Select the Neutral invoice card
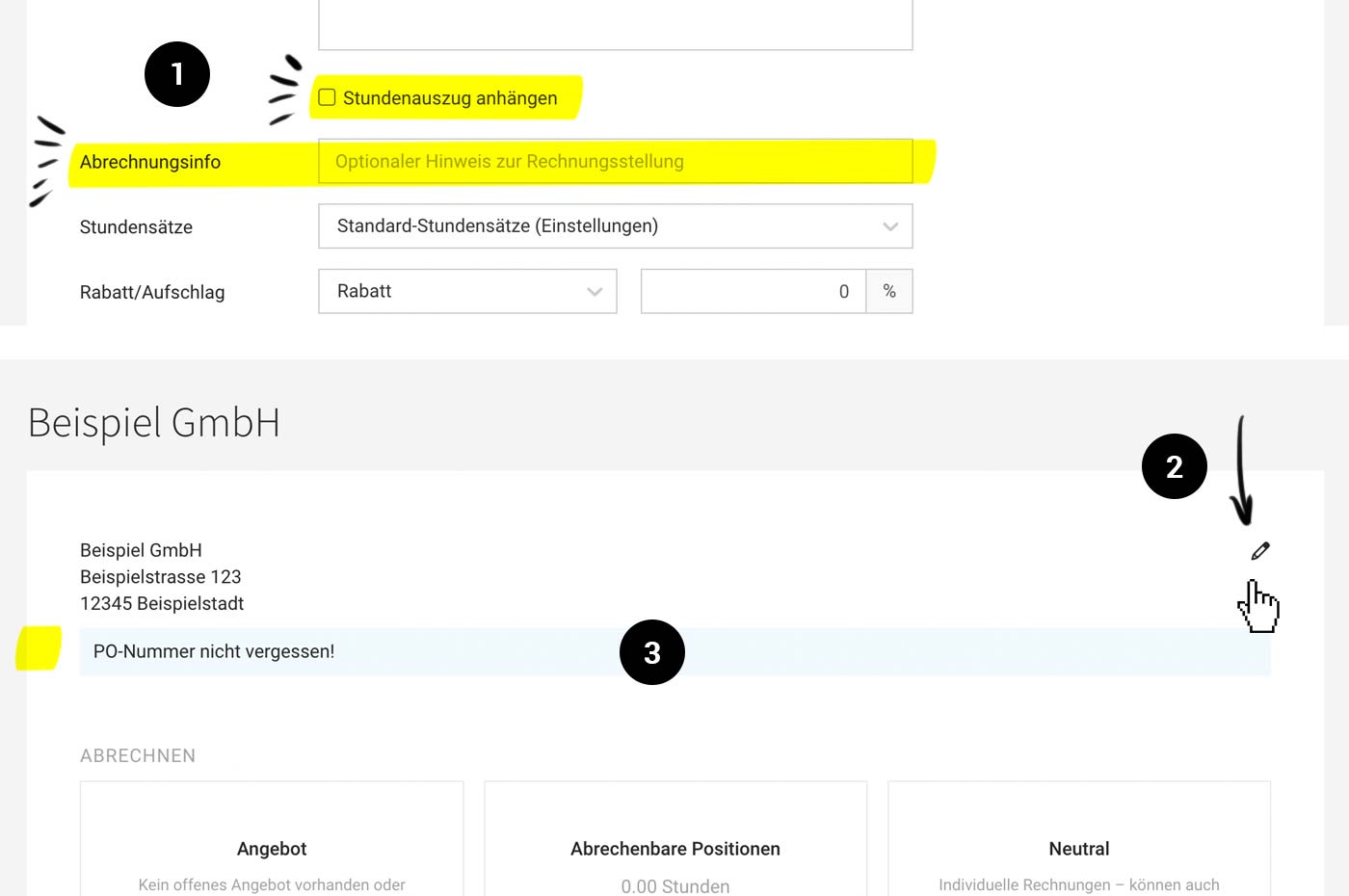The height and width of the screenshot is (896, 1349). 1079,838
